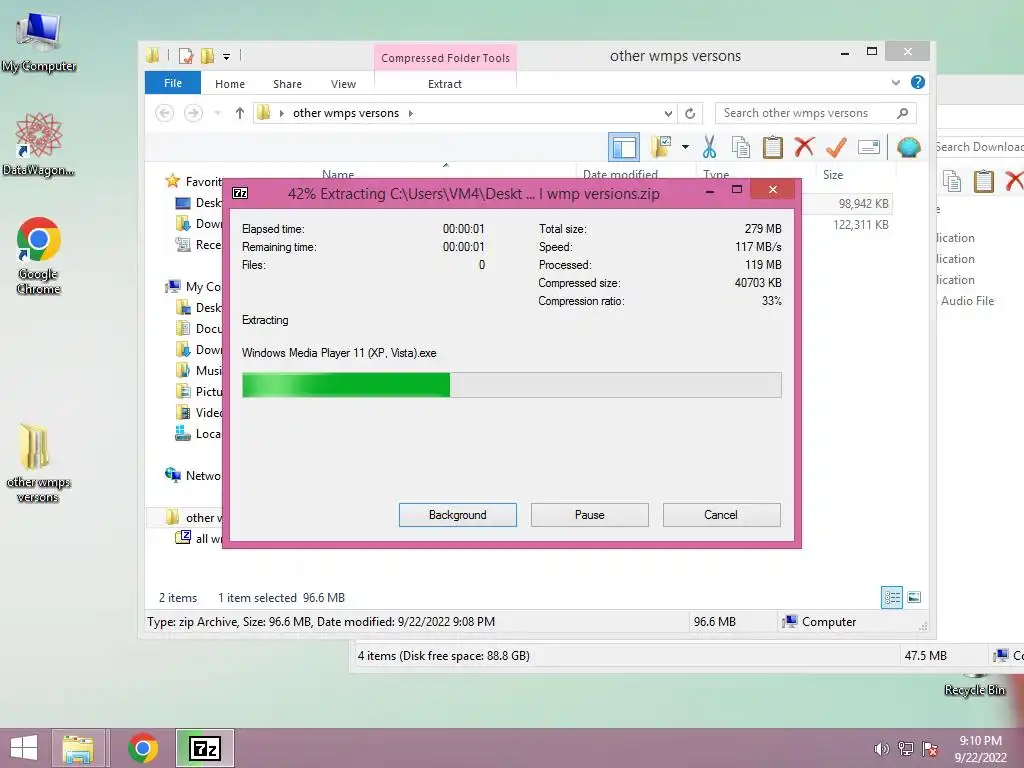Open Chrome from taskbar
This screenshot has height=768, width=1024.
click(142, 748)
